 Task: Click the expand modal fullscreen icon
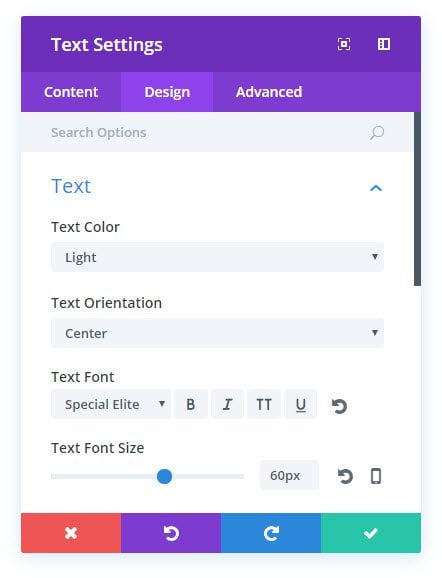coord(344,44)
